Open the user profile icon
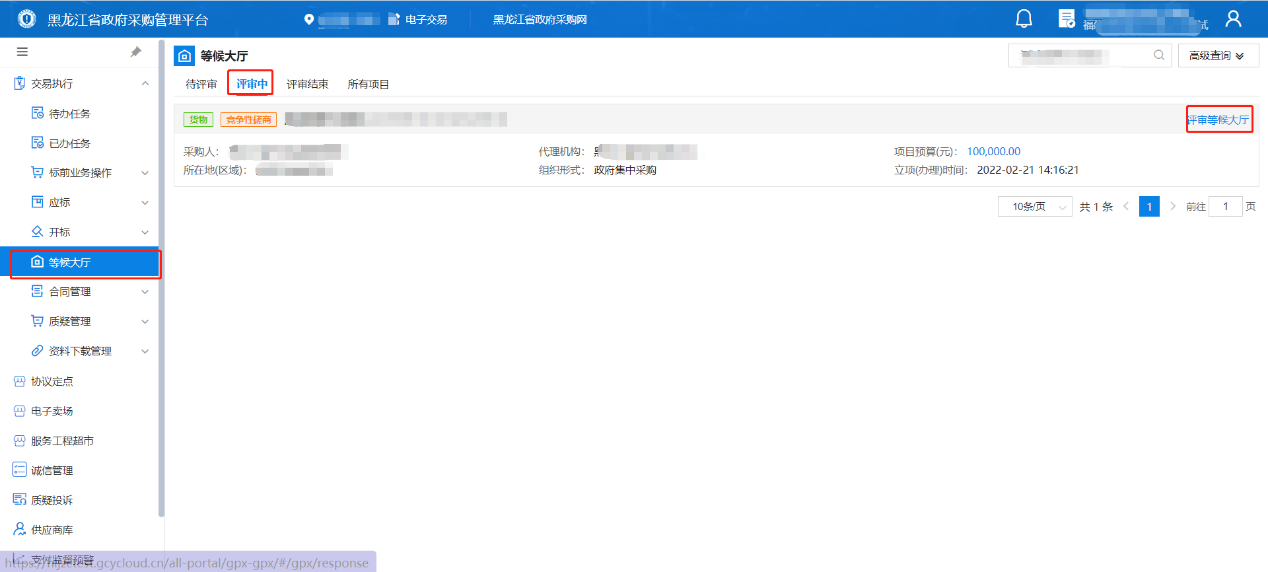Viewport: 1268px width, 572px height. point(1233,19)
